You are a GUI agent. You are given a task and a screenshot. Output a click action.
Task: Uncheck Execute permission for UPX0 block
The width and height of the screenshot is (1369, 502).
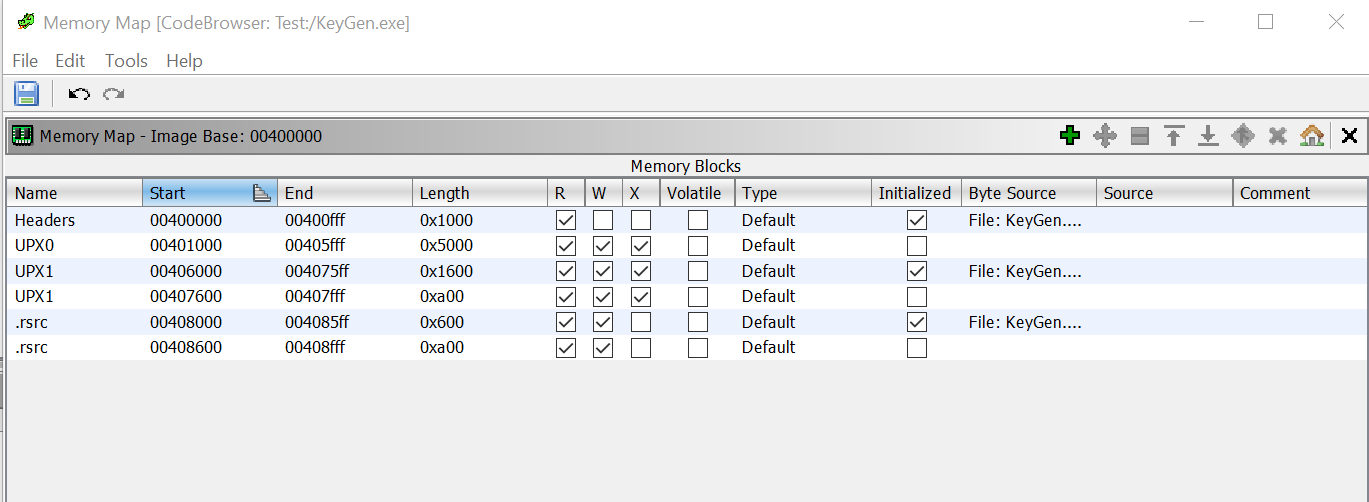coord(641,245)
